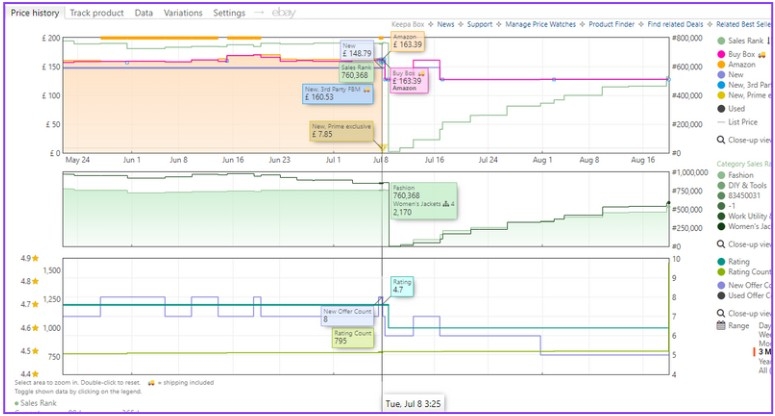Open Manage Price Watches link
The height and width of the screenshot is (416, 775).
click(538, 23)
